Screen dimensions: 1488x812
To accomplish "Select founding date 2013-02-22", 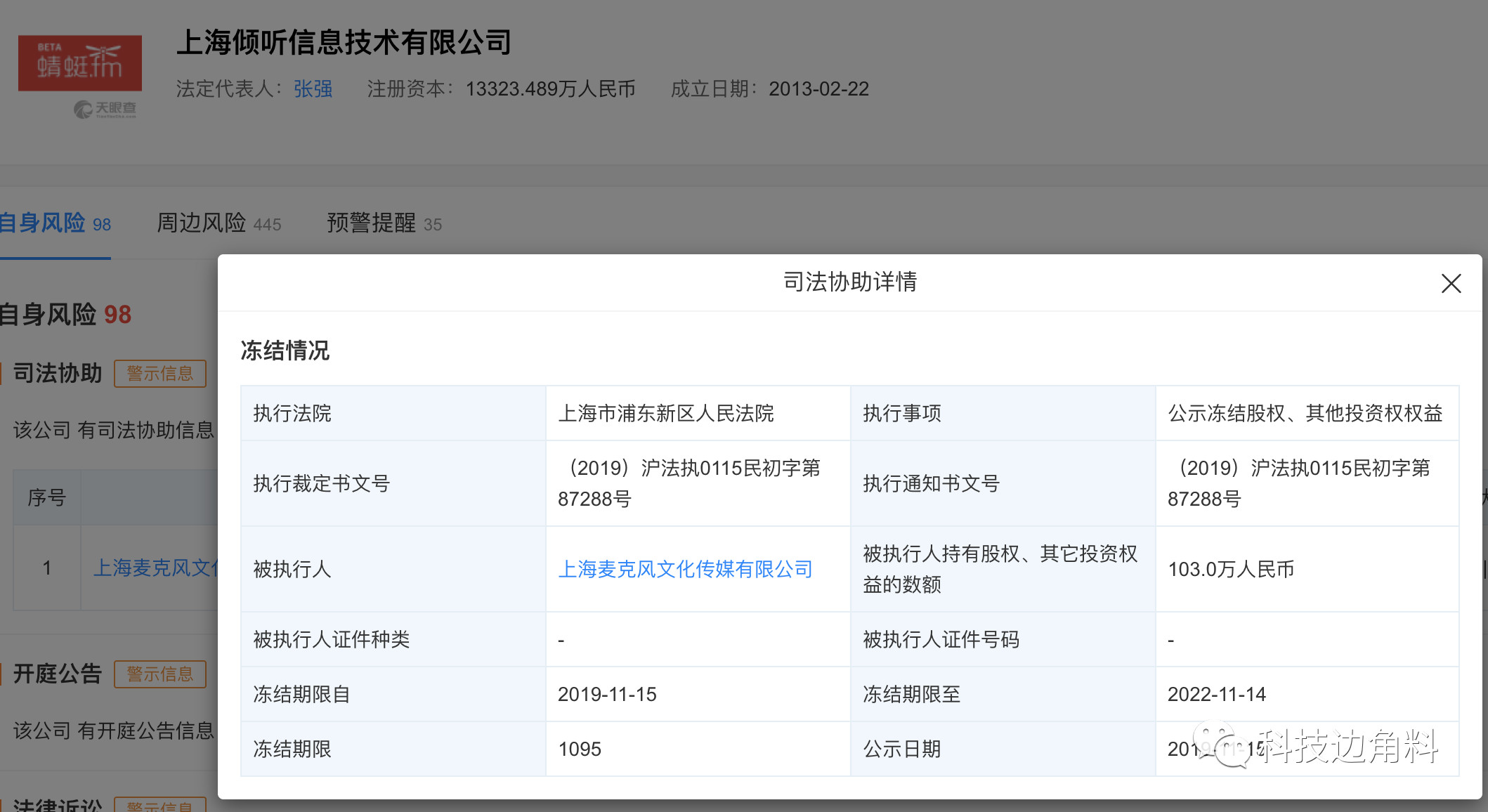I will pyautogui.click(x=818, y=89).
